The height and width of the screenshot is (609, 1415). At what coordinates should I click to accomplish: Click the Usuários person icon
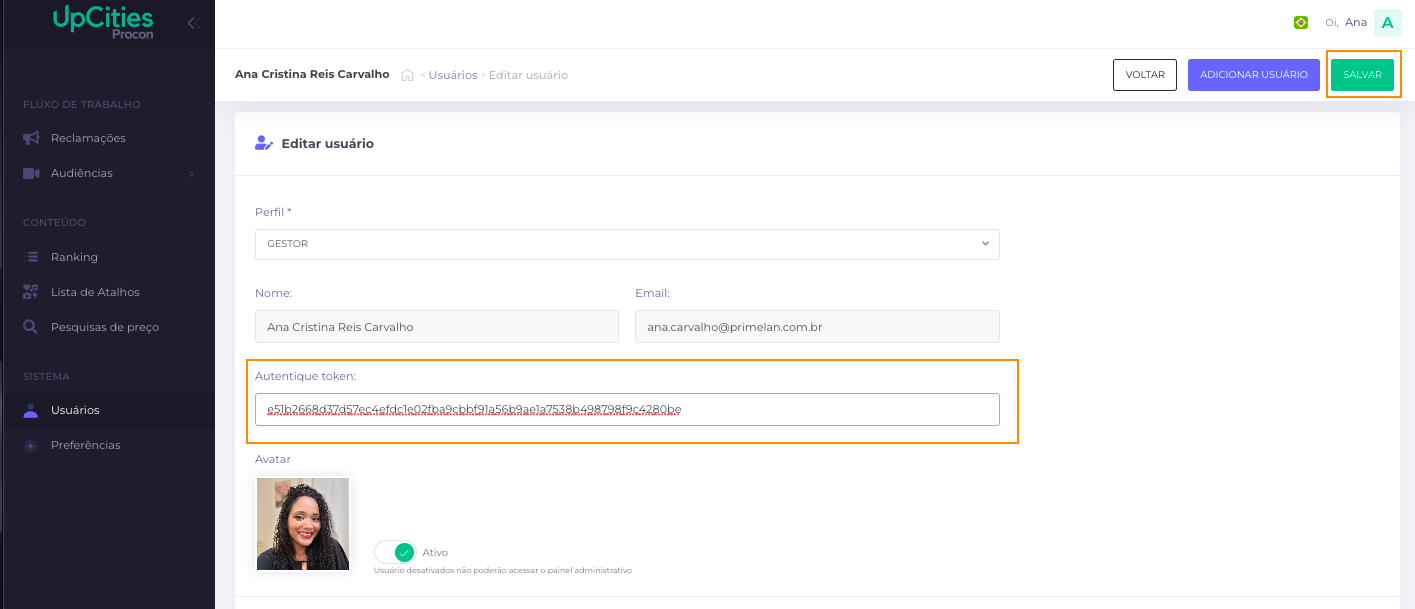[31, 410]
